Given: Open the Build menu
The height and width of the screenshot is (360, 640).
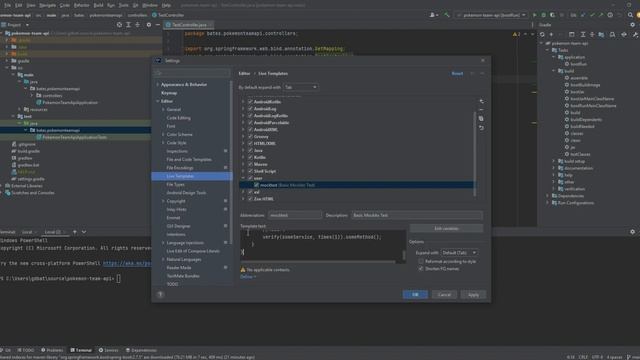Looking at the screenshot, I should tap(98, 5).
